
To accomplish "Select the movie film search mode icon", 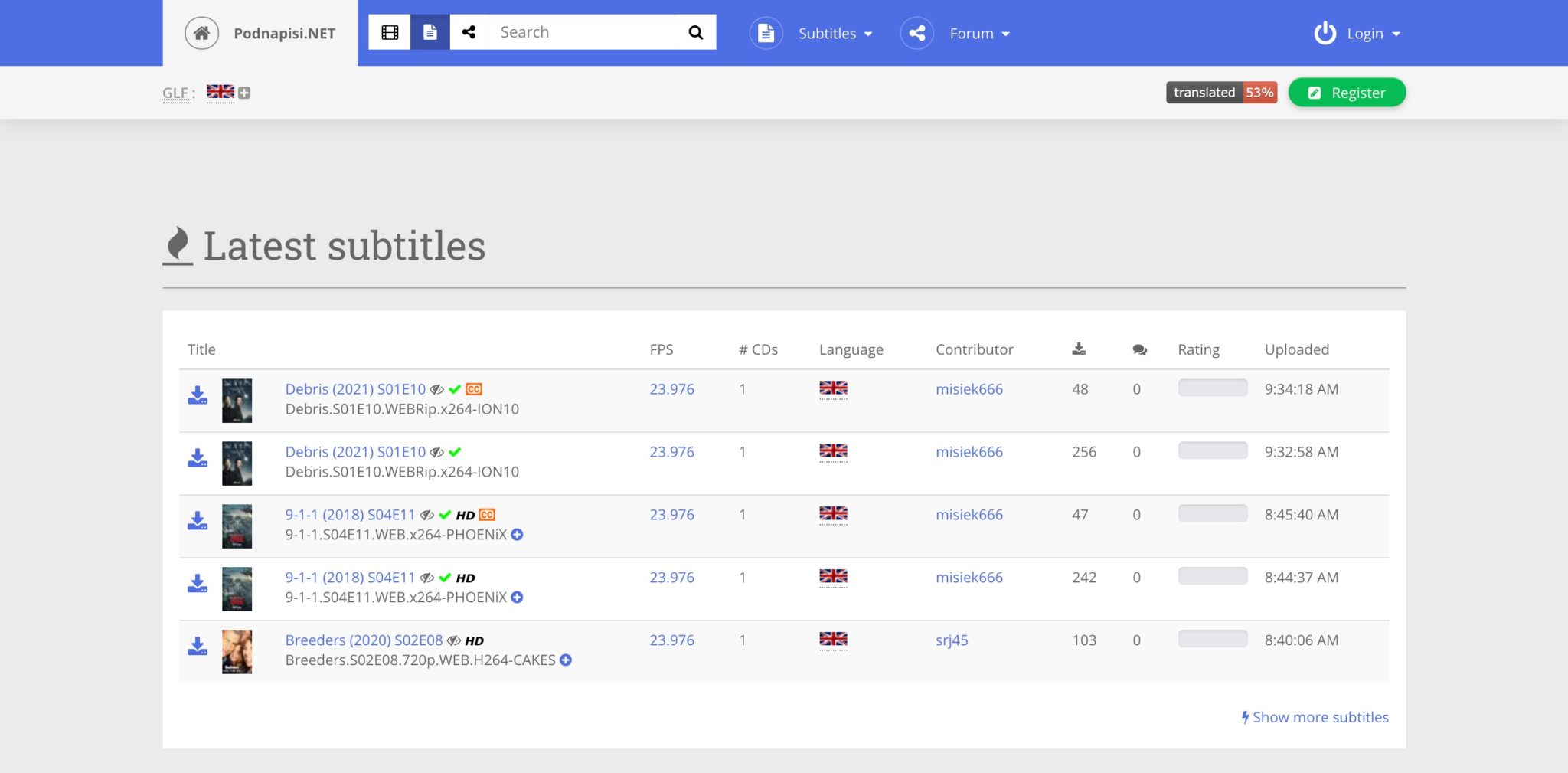I will [x=390, y=32].
